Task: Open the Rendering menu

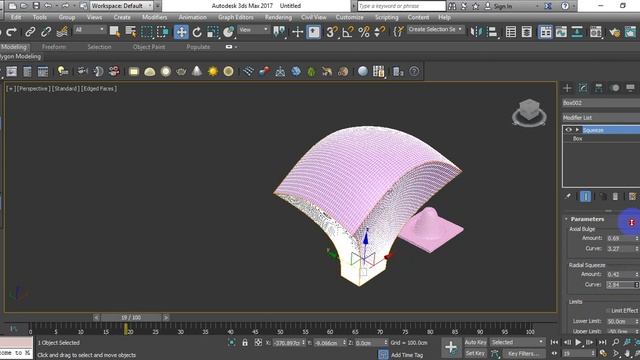Action: [x=278, y=17]
